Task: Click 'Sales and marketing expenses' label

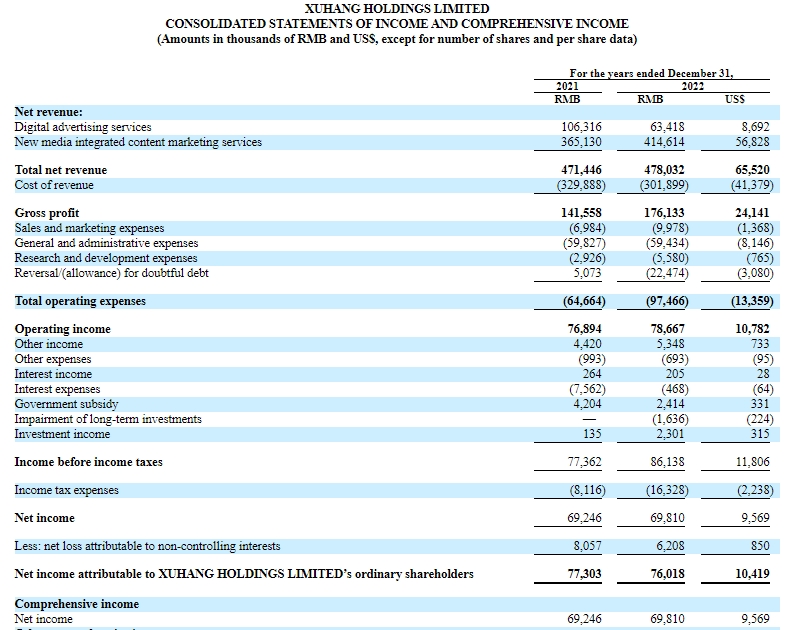Action: (x=89, y=228)
